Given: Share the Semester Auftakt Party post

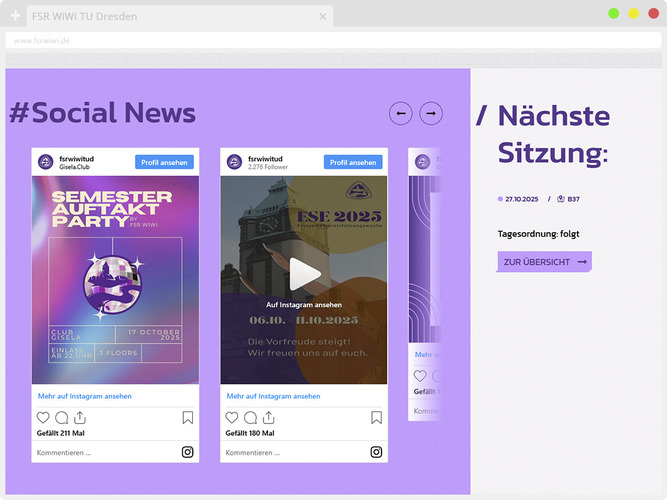Looking at the screenshot, I should click(80, 417).
